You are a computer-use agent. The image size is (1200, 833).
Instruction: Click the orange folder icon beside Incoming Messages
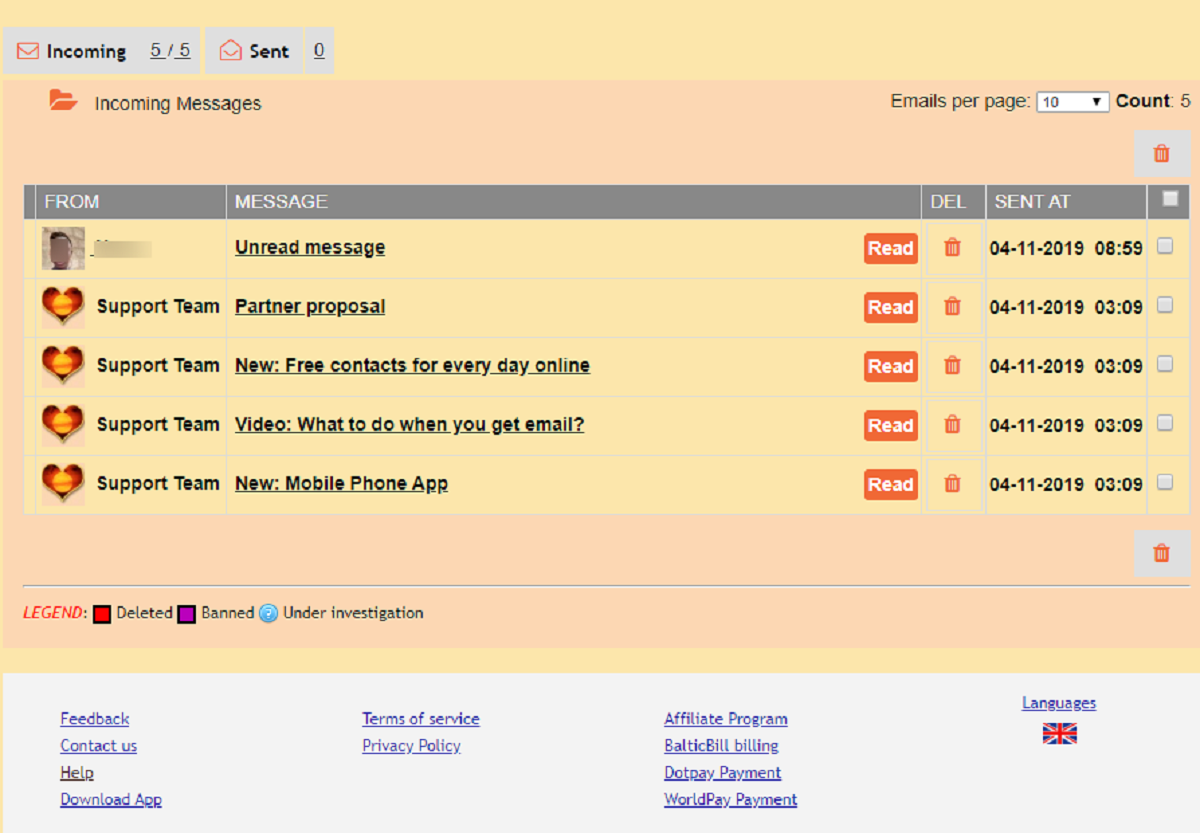point(63,101)
